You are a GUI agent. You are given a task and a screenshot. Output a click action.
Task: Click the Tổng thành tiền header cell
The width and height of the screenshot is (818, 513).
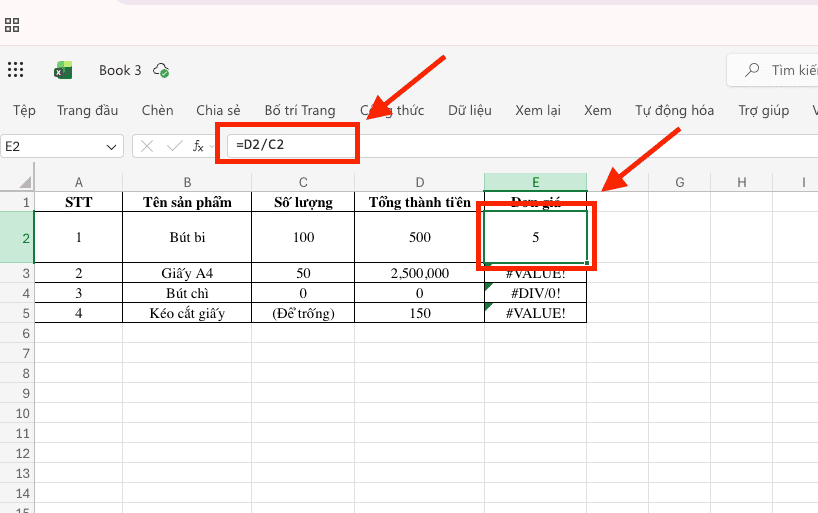click(x=419, y=202)
